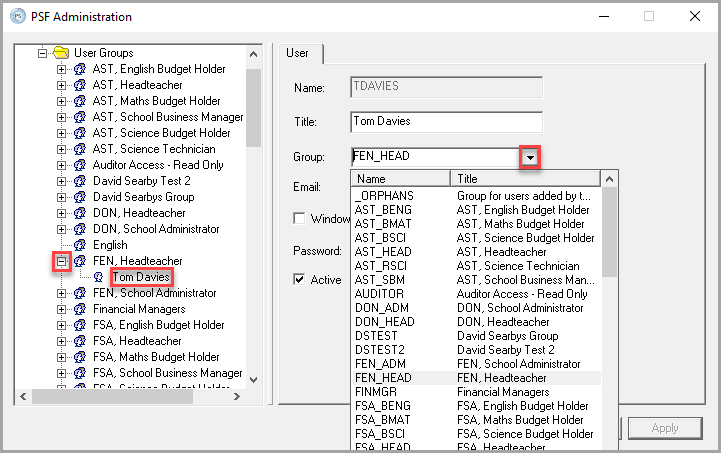Click the Tom Davies user icon

tap(99, 277)
